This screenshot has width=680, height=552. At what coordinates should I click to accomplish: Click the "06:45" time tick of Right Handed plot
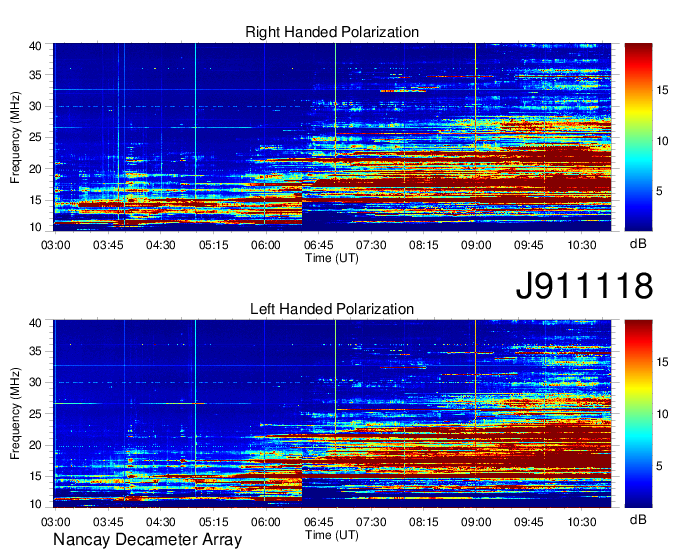(318, 245)
